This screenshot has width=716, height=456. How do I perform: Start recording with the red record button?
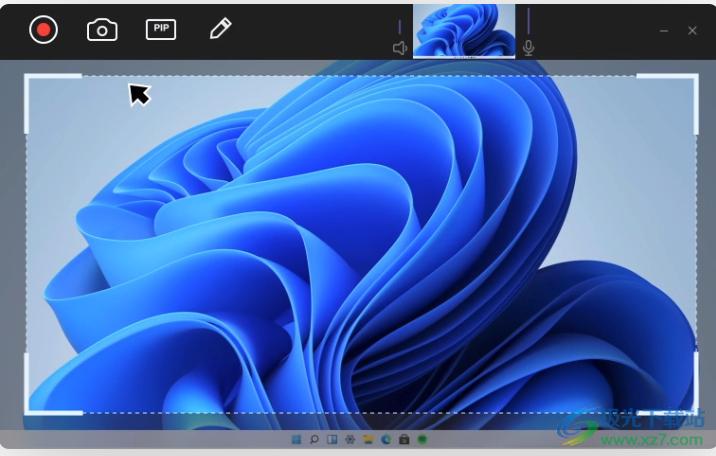[43, 30]
